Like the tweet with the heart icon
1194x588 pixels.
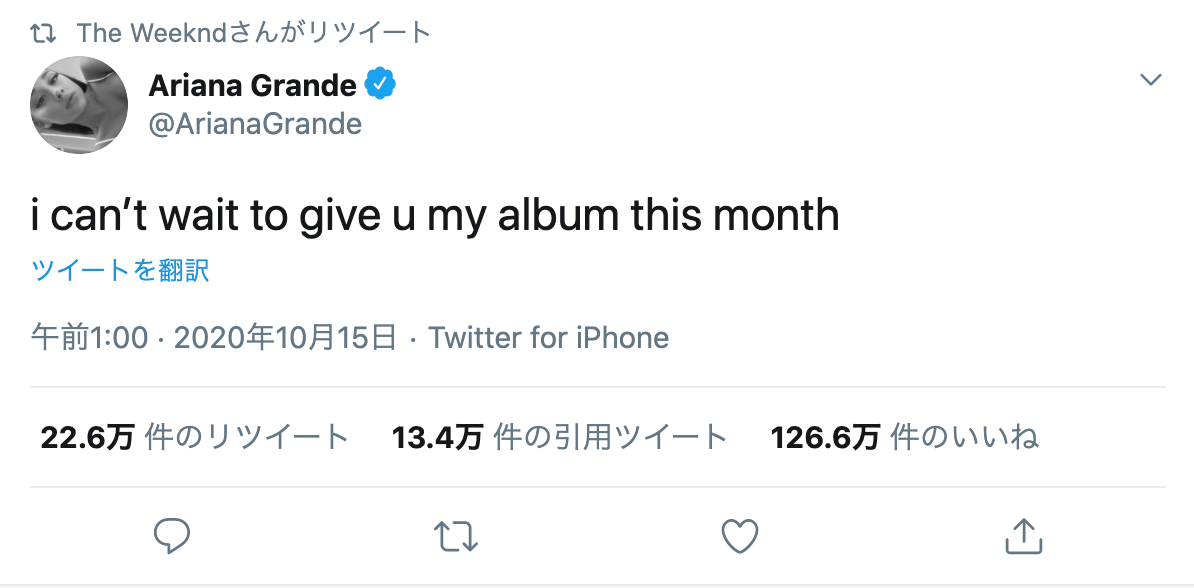(x=740, y=537)
